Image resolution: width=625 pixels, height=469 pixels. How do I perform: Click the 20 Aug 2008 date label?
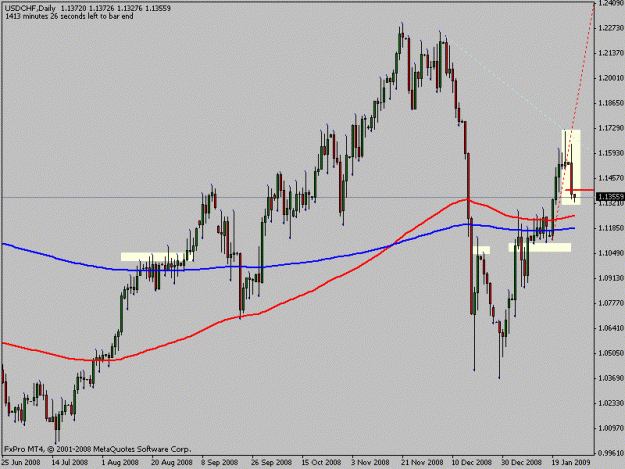[172, 463]
